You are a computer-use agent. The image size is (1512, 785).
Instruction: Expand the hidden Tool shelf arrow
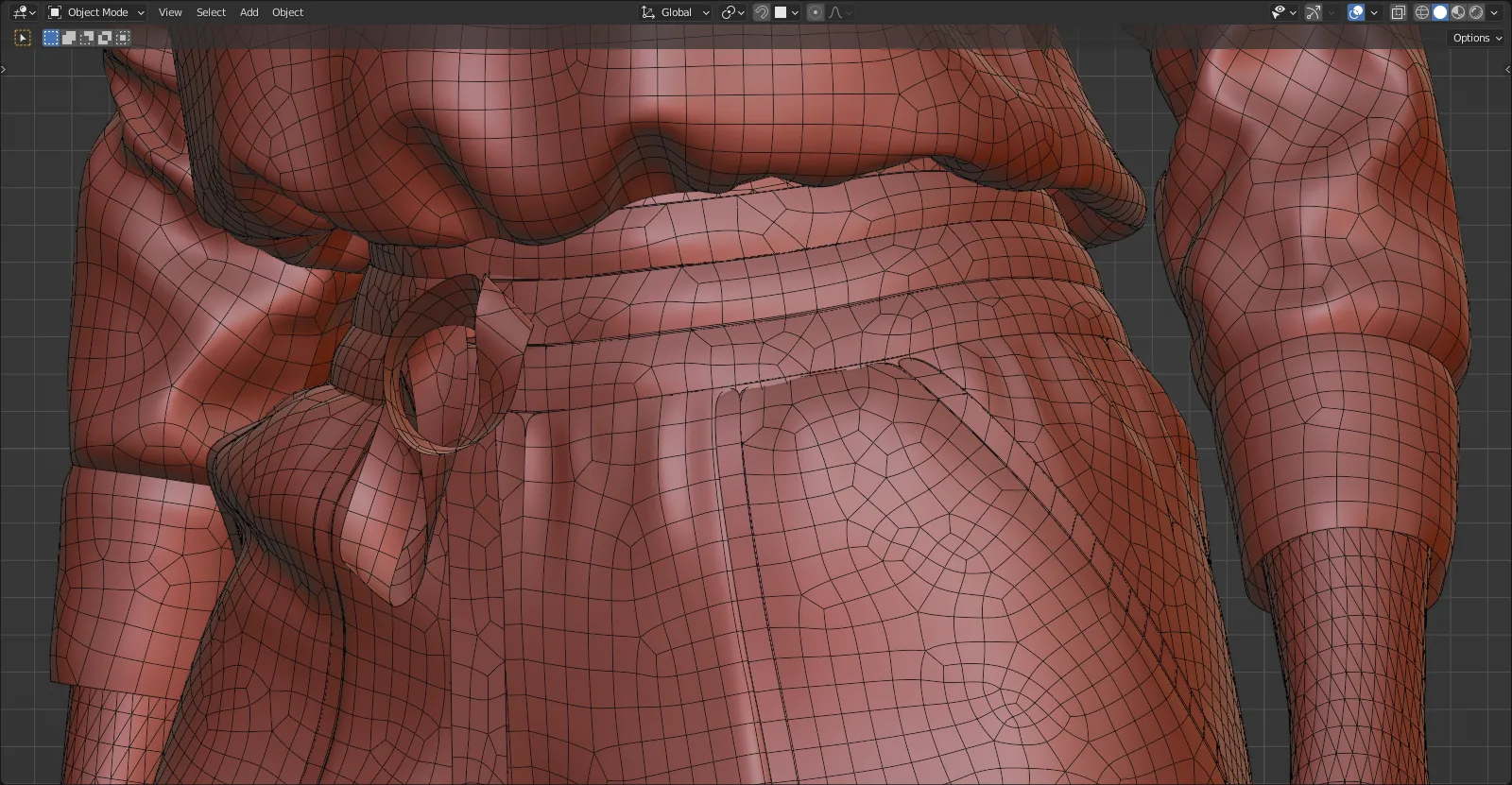[4, 69]
